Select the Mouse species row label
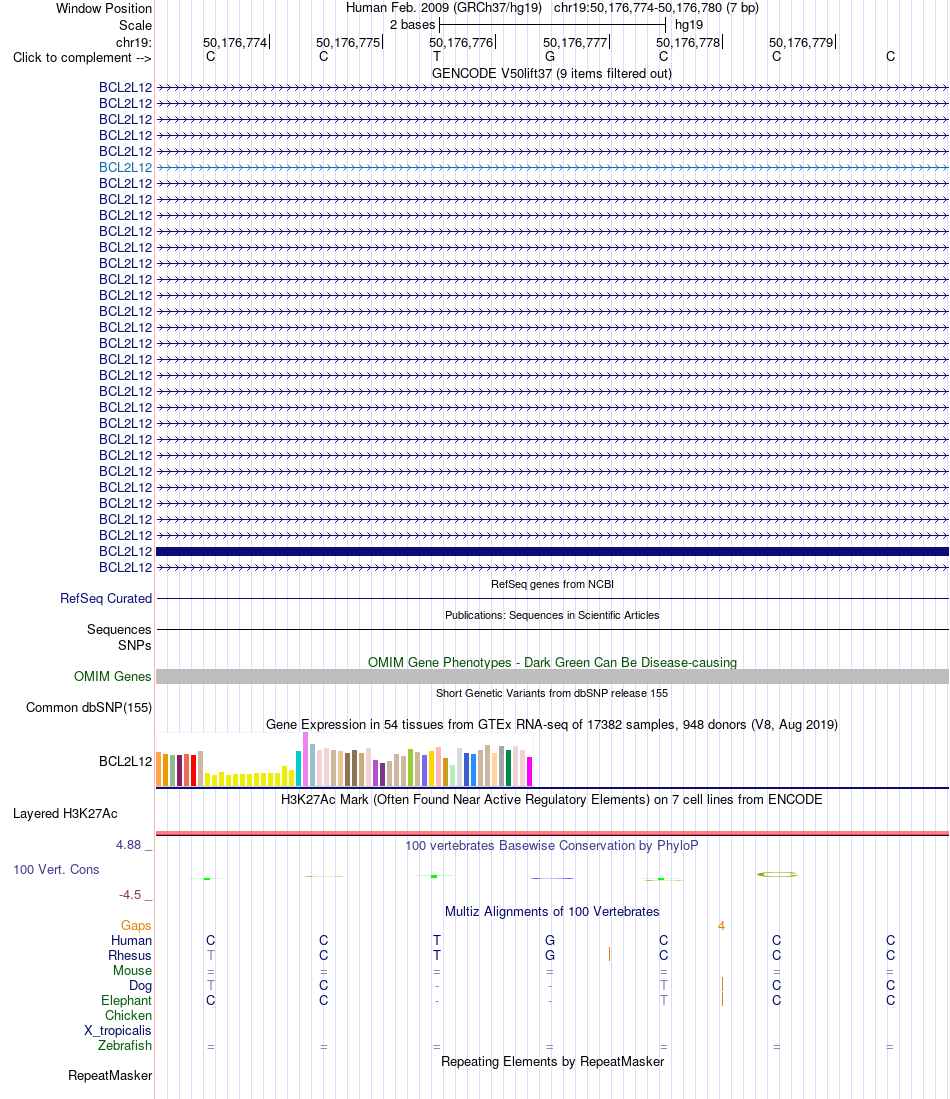 coord(133,971)
